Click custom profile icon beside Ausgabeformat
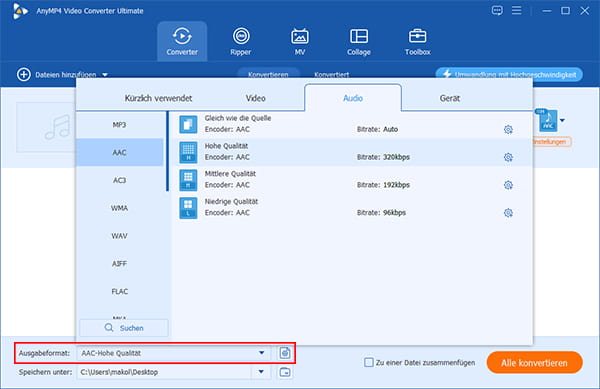The width and height of the screenshot is (600, 389). [x=285, y=353]
